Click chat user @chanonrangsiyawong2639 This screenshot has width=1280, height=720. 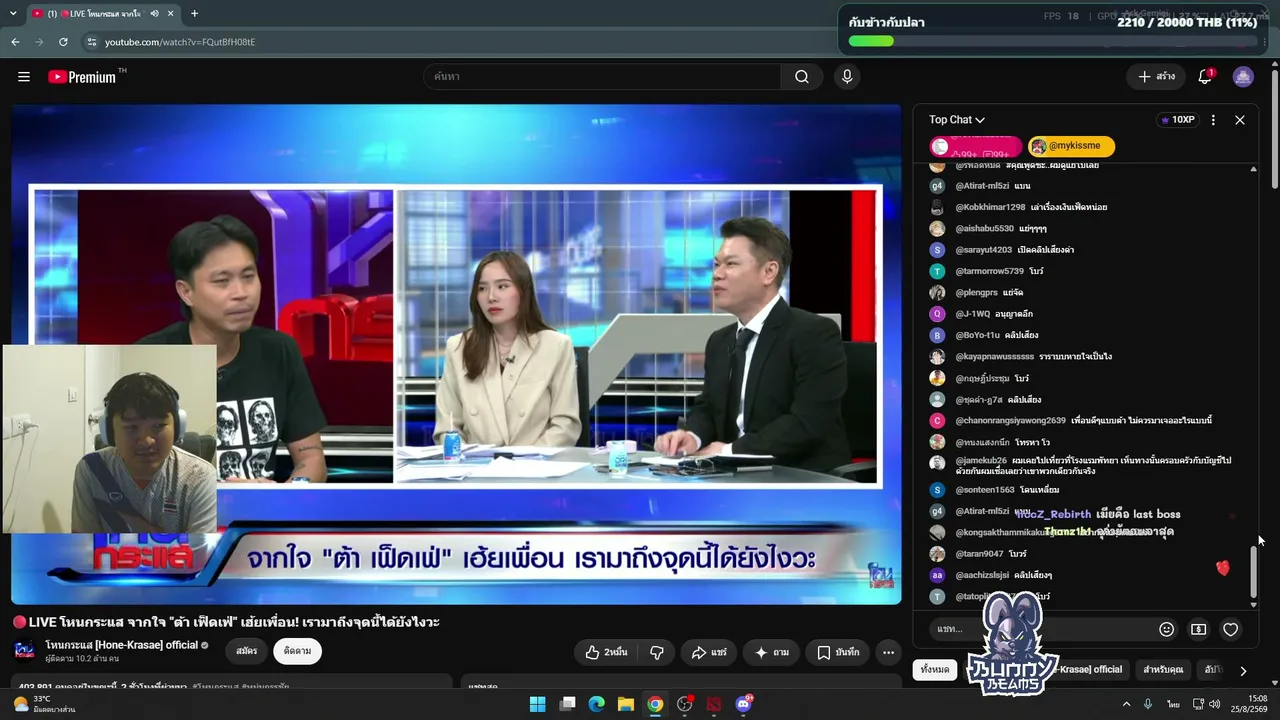(x=1011, y=421)
